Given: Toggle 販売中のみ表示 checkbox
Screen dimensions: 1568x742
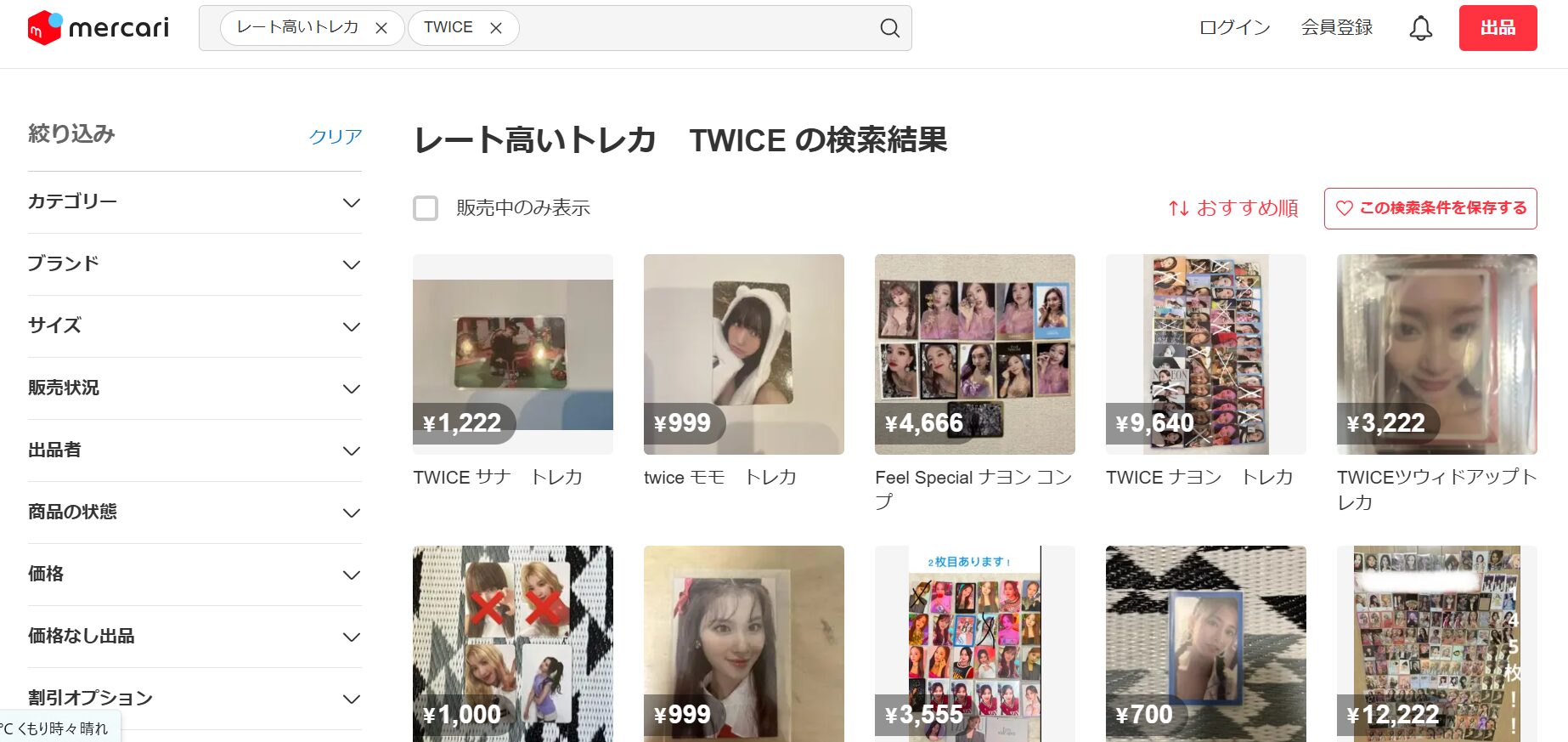Looking at the screenshot, I should coord(426,208).
